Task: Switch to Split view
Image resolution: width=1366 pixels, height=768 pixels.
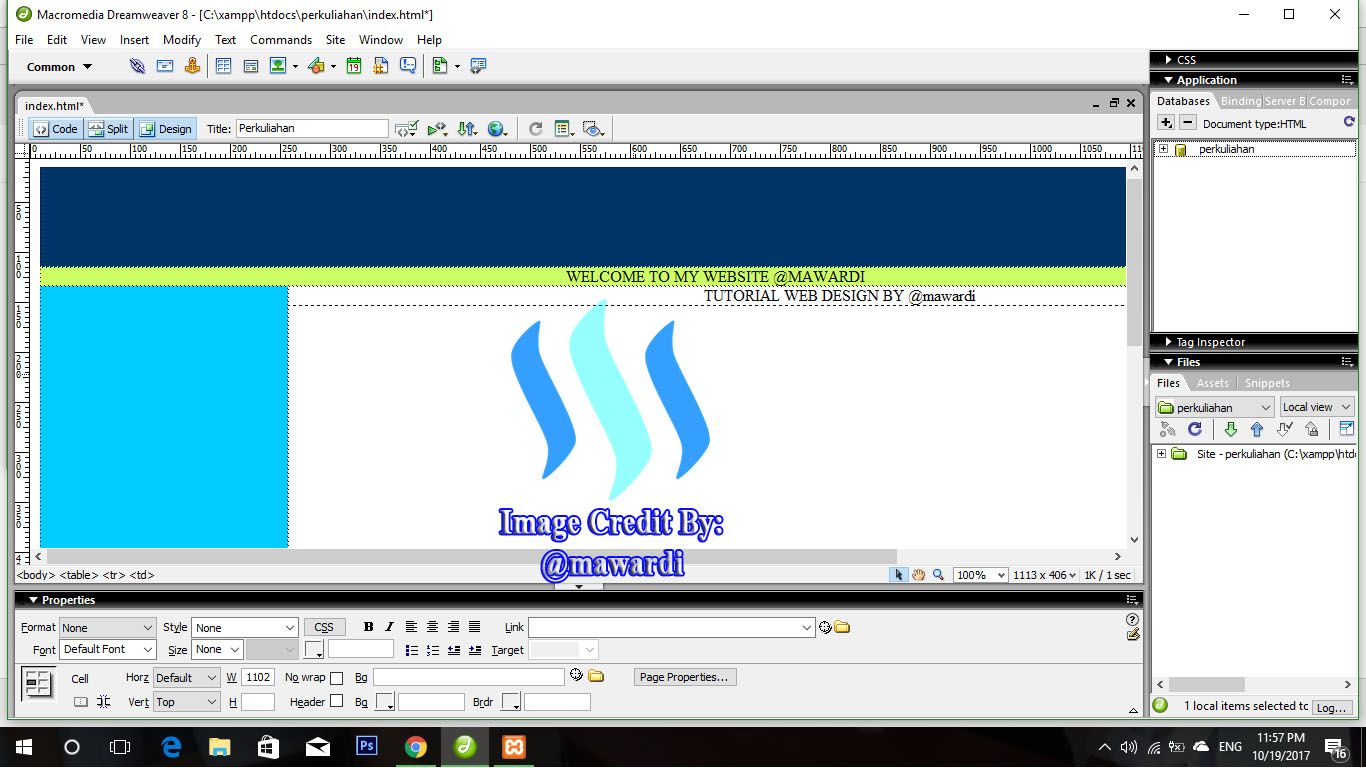Action: click(109, 129)
